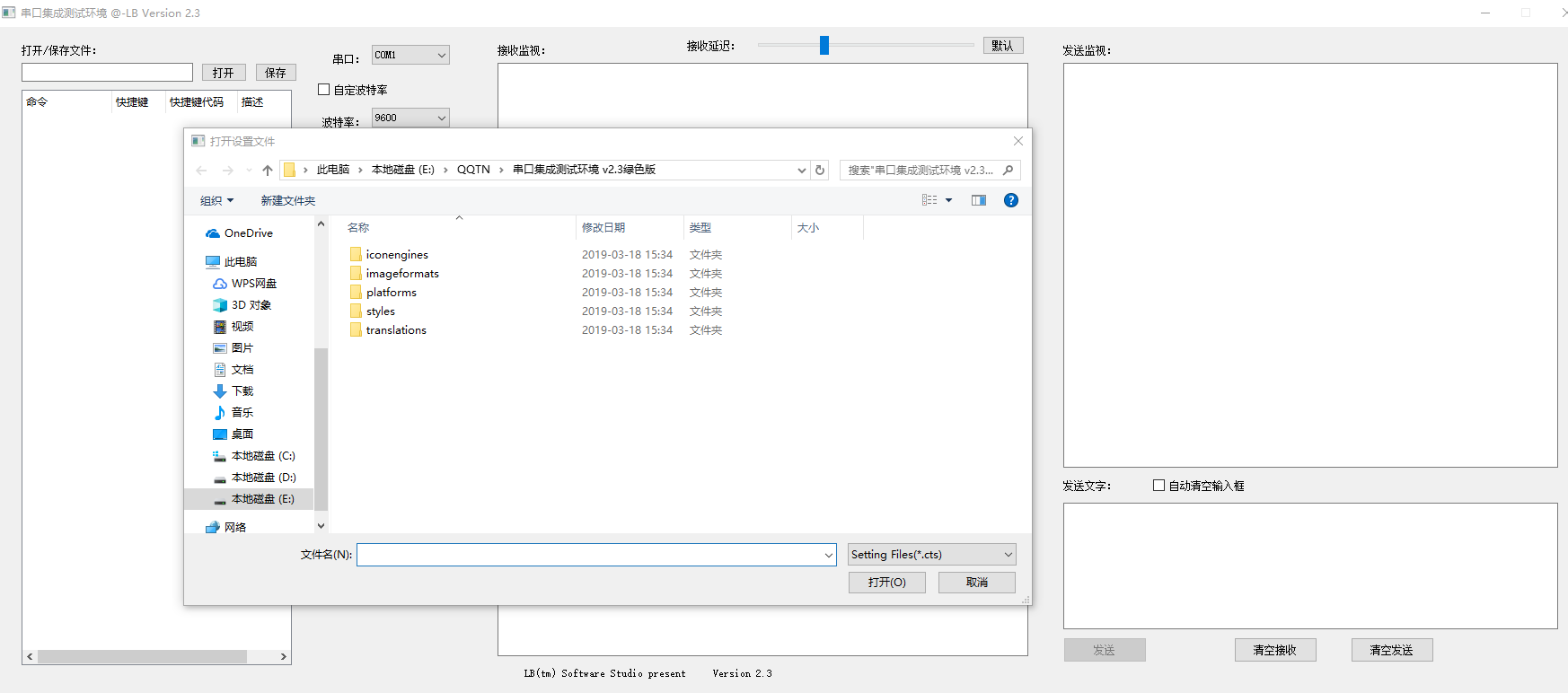This screenshot has height=693, width=1568.
Task: Click the 打开(O) button in dialog
Action: pyautogui.click(x=887, y=583)
